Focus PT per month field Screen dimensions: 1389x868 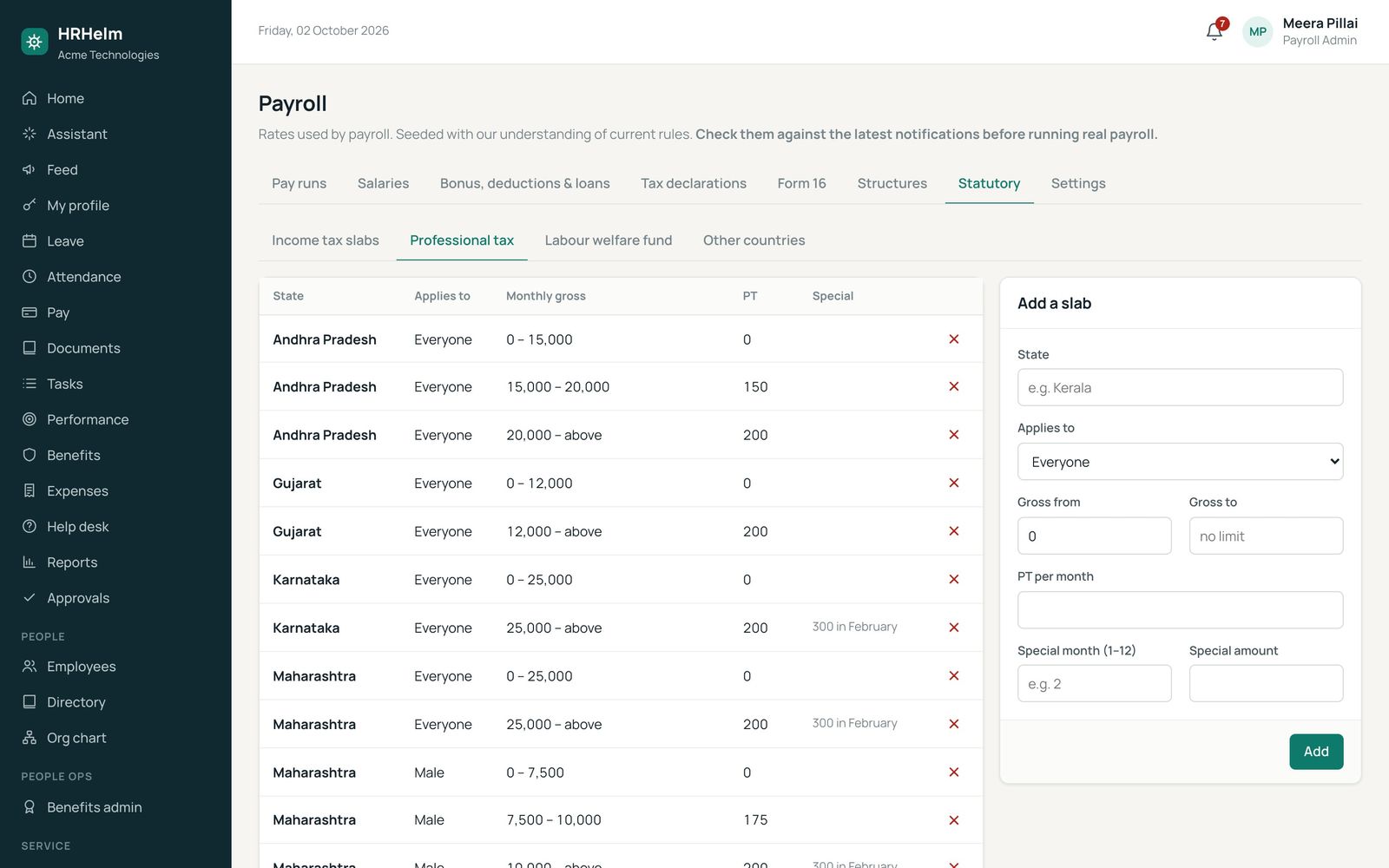coord(1180,610)
